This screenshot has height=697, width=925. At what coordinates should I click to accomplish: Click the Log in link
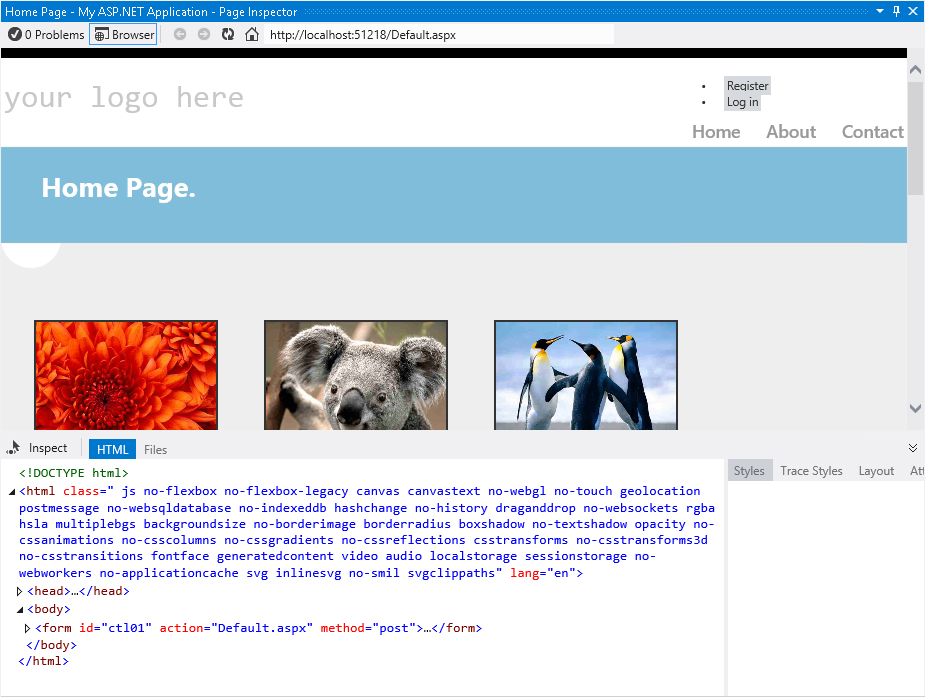[x=743, y=101]
